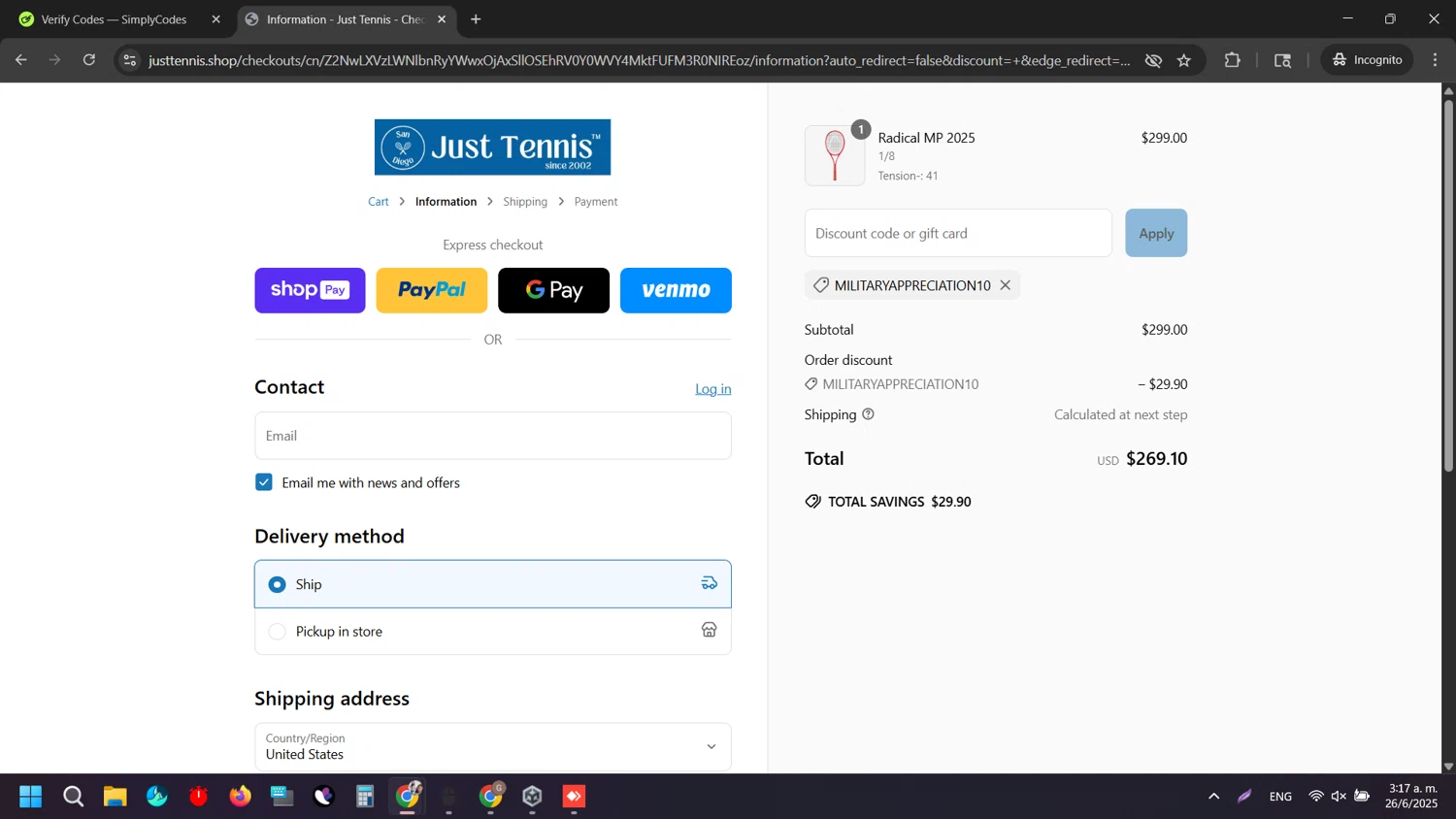Image resolution: width=1456 pixels, height=819 pixels.
Task: Open the Chrome three-dot menu
Action: pos(1436,60)
